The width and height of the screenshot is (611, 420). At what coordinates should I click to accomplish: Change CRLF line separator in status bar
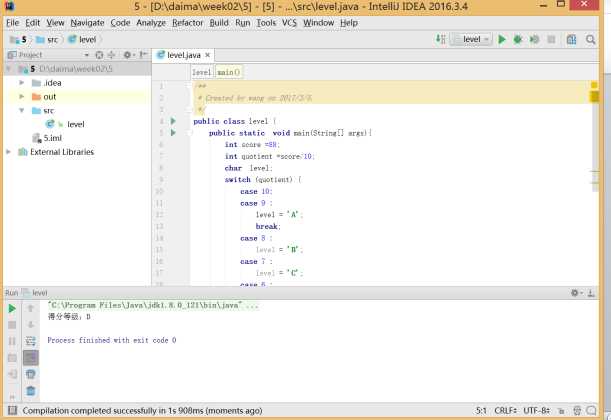coord(505,411)
